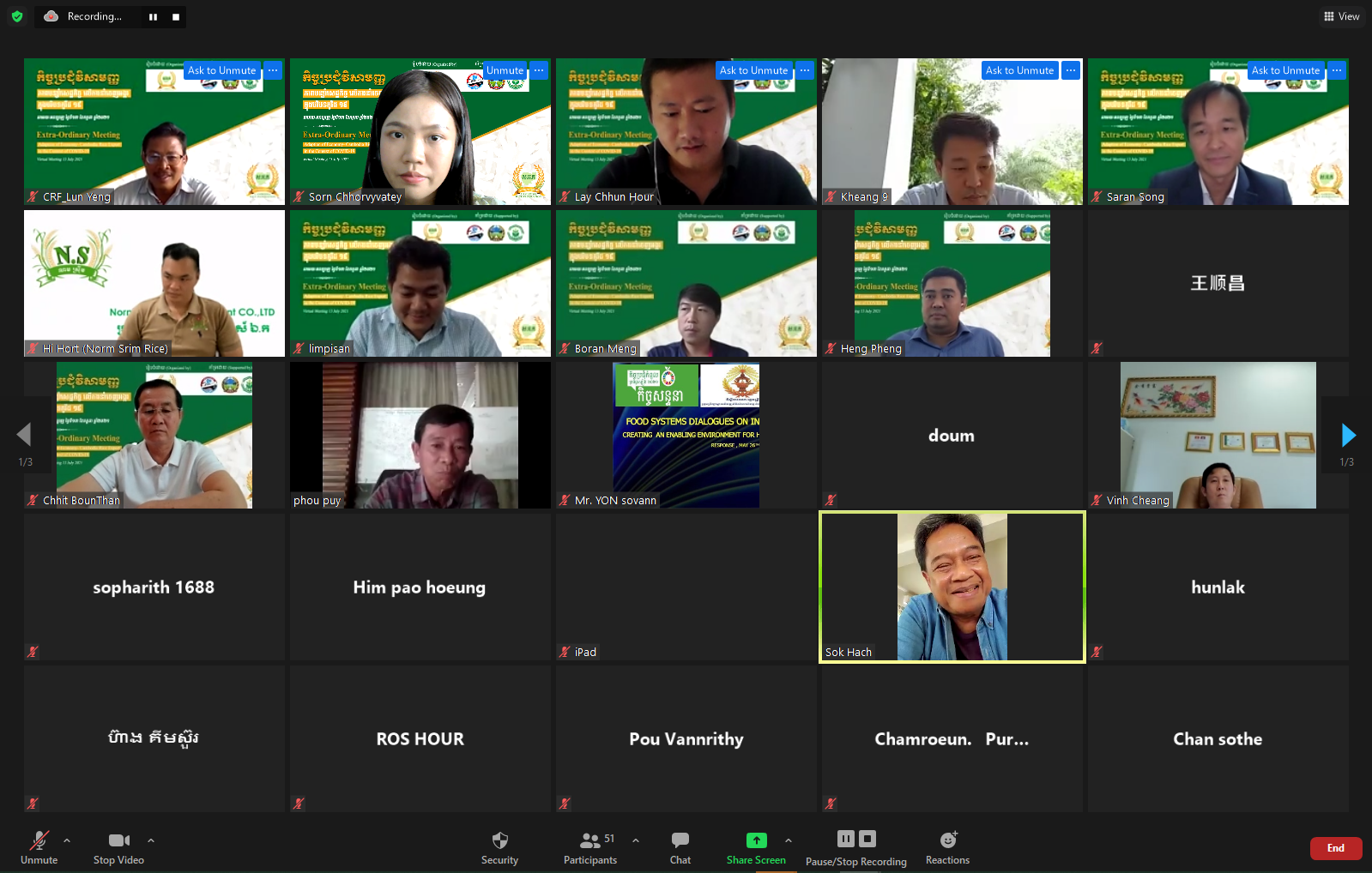Select Mr. YON sovann tile
Screen dimensions: 1372x873
coord(686,435)
